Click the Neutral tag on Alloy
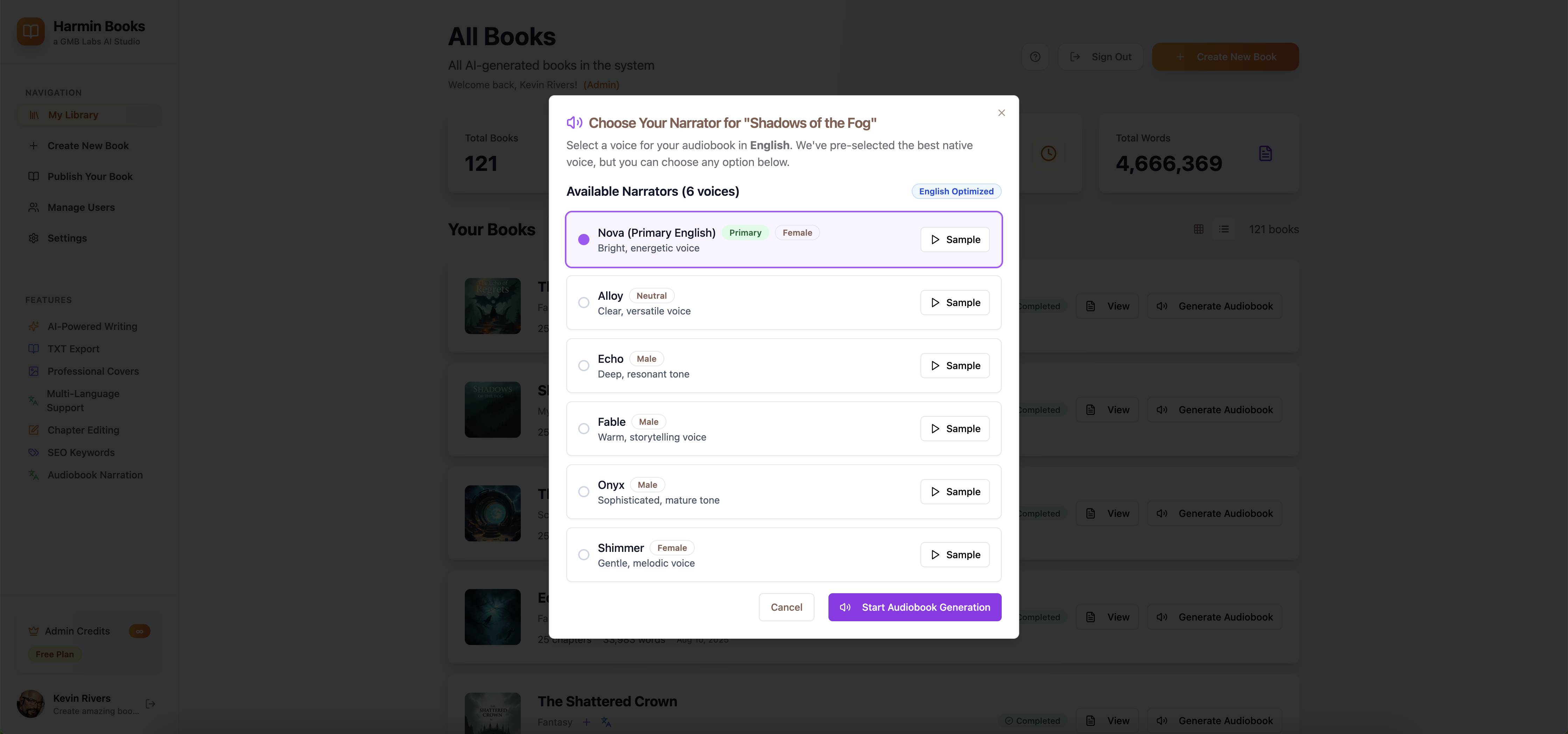The width and height of the screenshot is (1568, 734). coord(651,296)
